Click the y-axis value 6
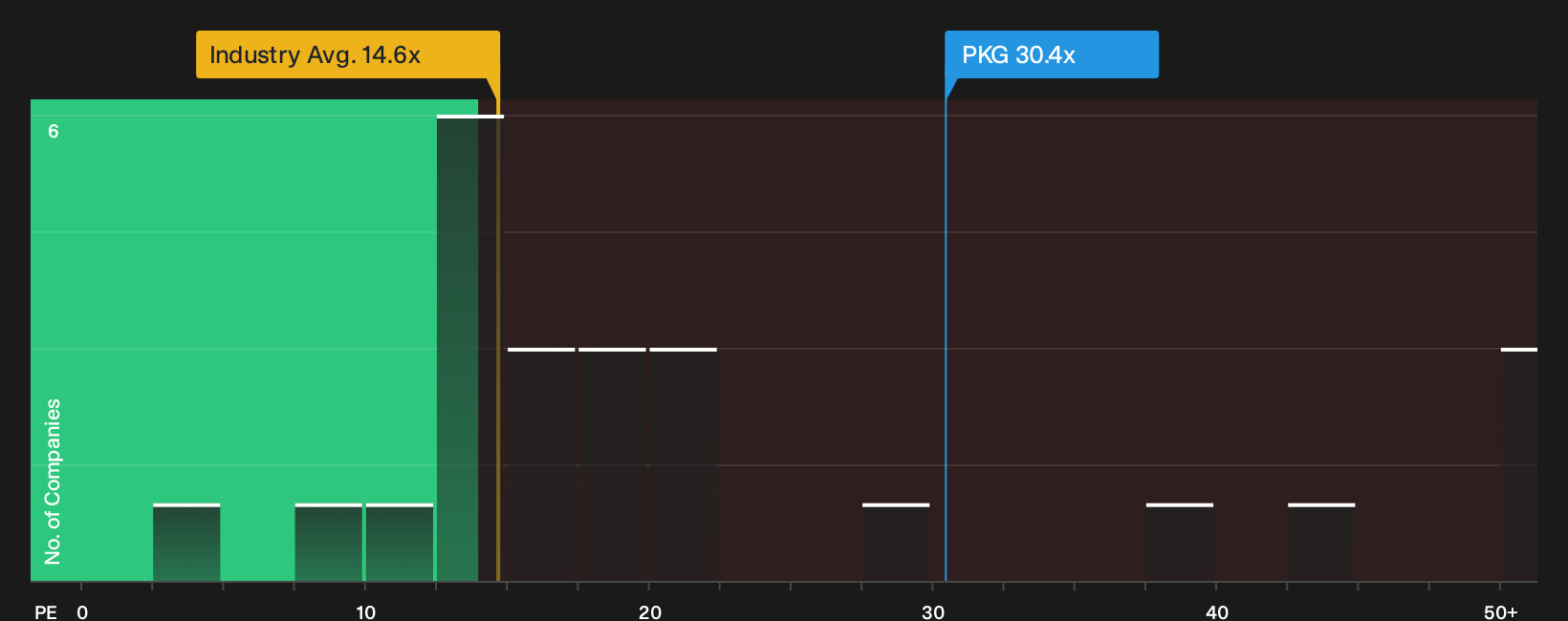1568x621 pixels. (x=54, y=131)
